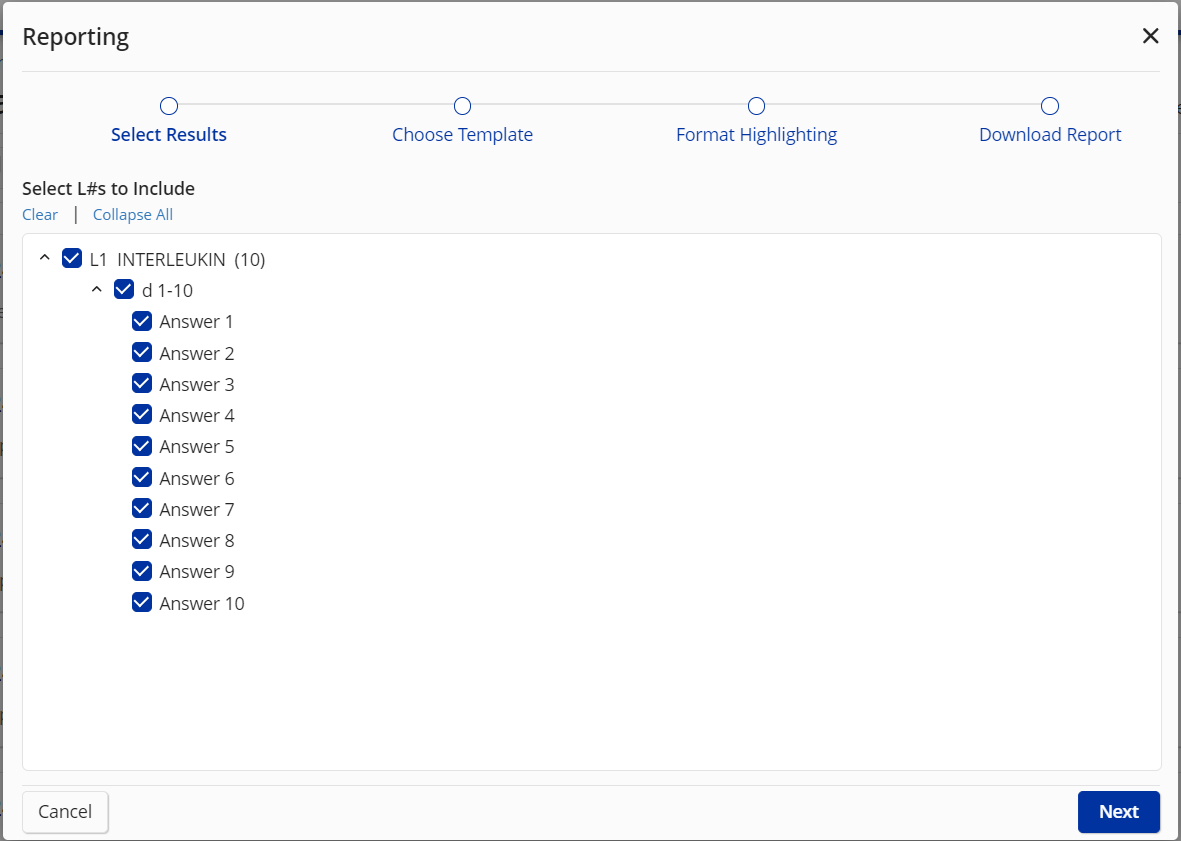Uncheck the d 1-10 checkbox
1181x841 pixels.
124,290
